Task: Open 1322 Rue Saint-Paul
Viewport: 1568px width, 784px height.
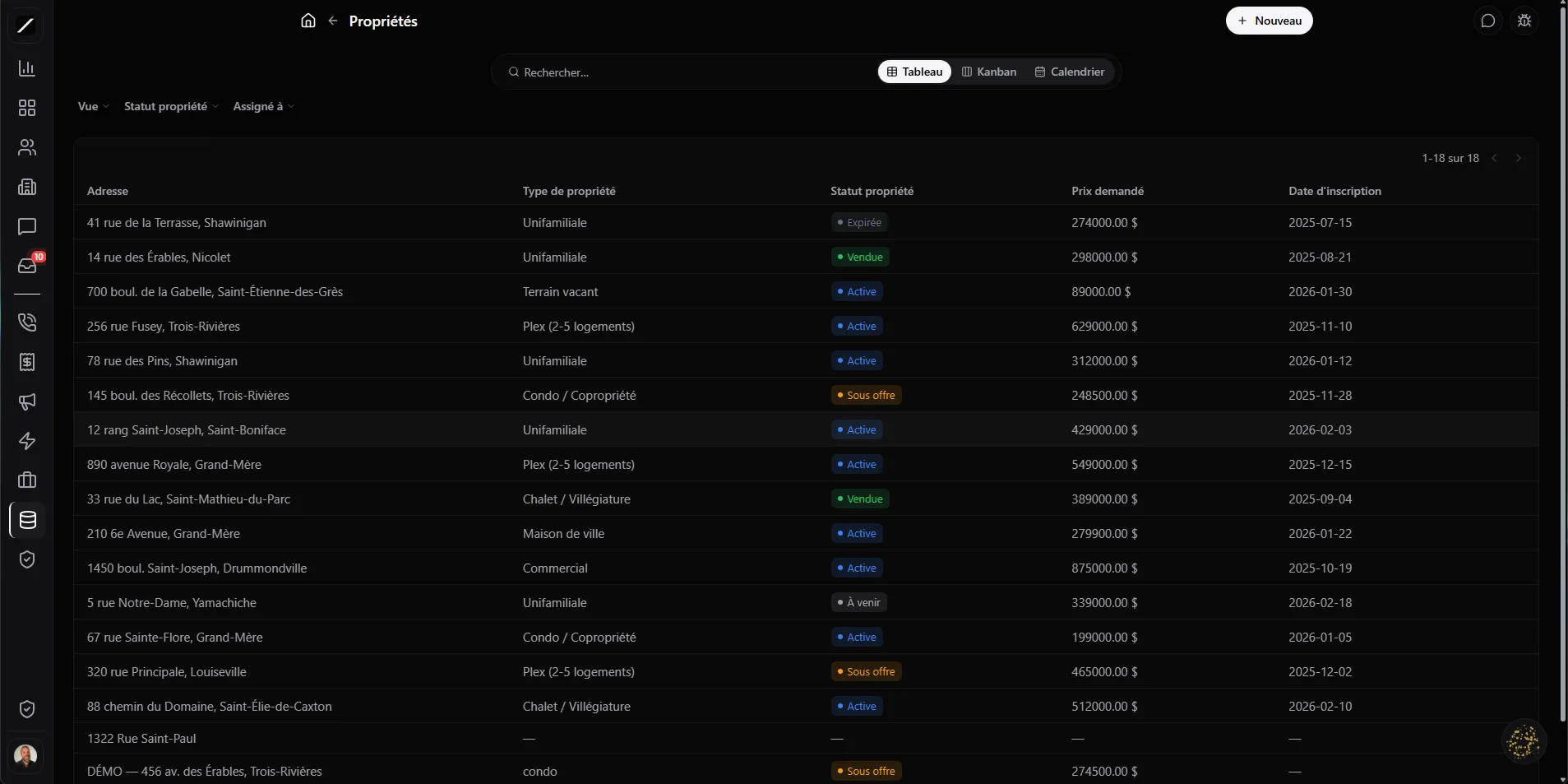Action: tap(806, 738)
